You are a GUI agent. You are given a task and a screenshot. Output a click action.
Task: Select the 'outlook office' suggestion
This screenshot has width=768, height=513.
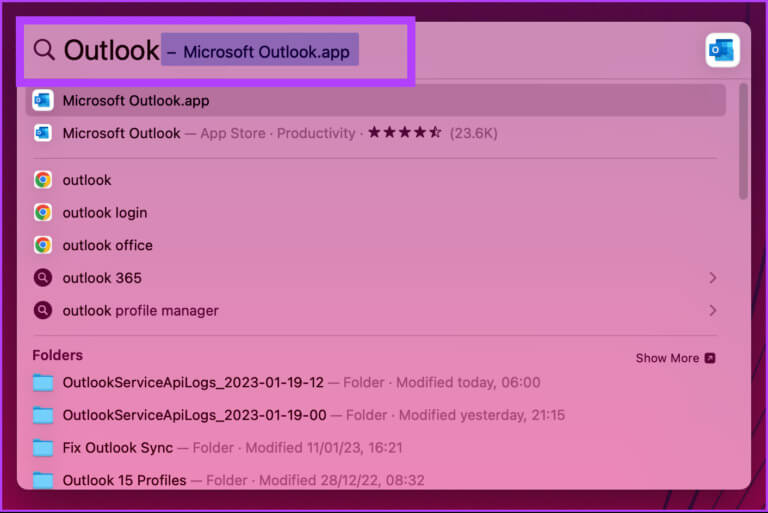coord(376,245)
